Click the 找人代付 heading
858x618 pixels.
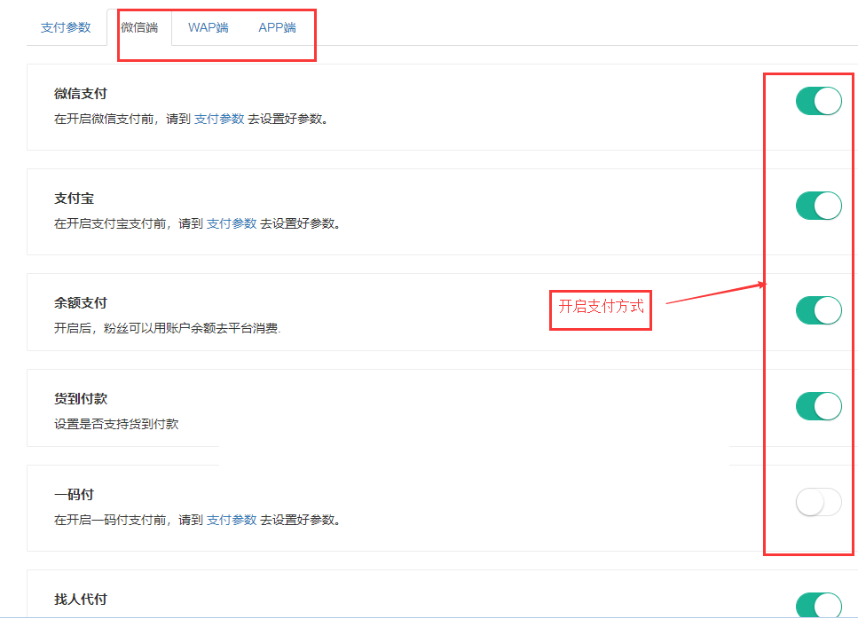[80, 599]
